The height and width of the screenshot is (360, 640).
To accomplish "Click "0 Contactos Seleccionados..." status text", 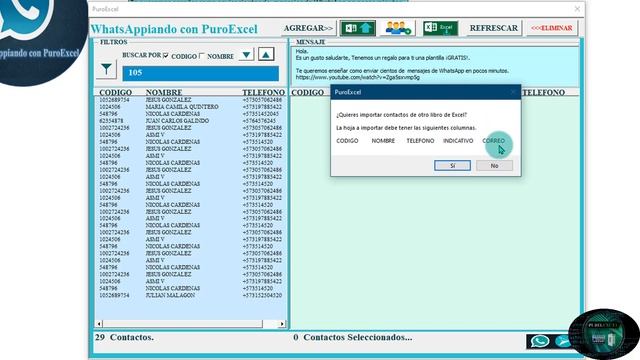I will click(x=353, y=338).
